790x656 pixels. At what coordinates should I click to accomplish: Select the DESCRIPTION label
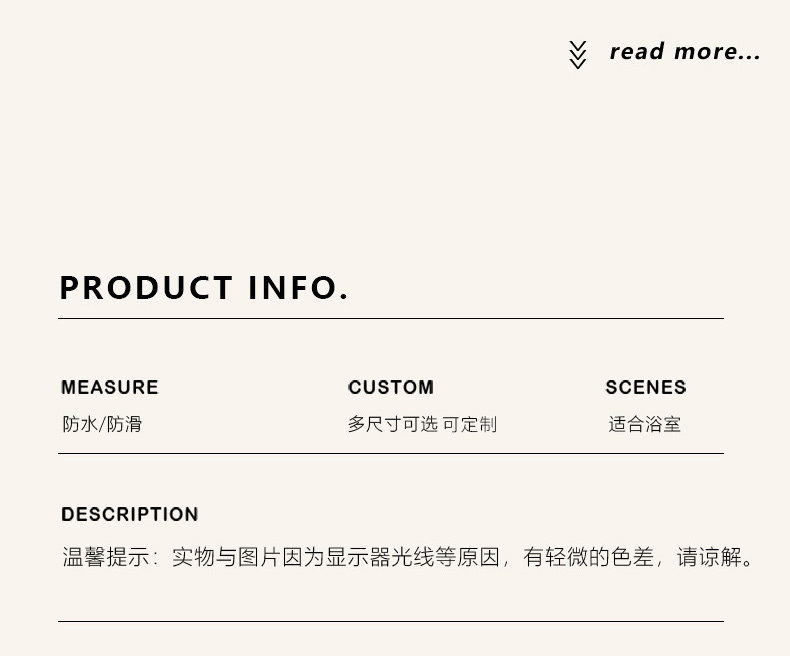pyautogui.click(x=130, y=515)
